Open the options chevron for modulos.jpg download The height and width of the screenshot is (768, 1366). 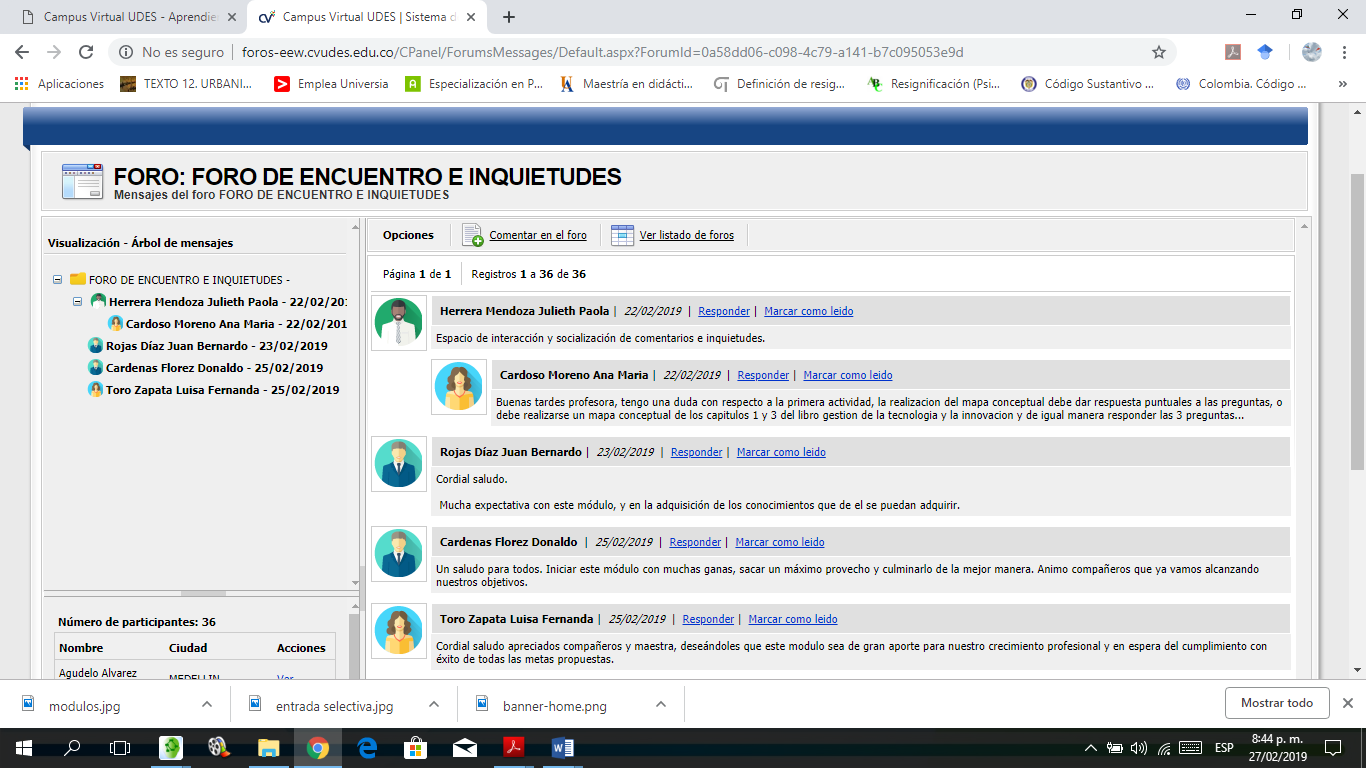tap(207, 704)
